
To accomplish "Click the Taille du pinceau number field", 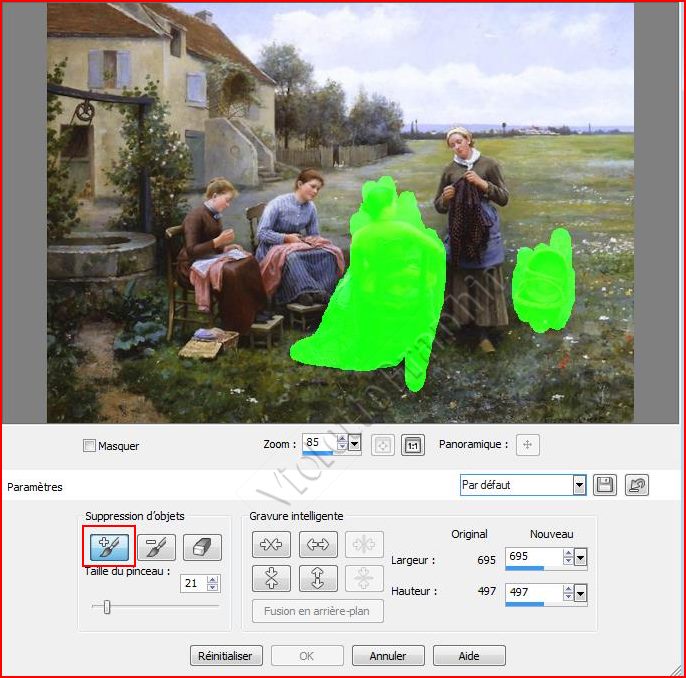I will [x=192, y=583].
